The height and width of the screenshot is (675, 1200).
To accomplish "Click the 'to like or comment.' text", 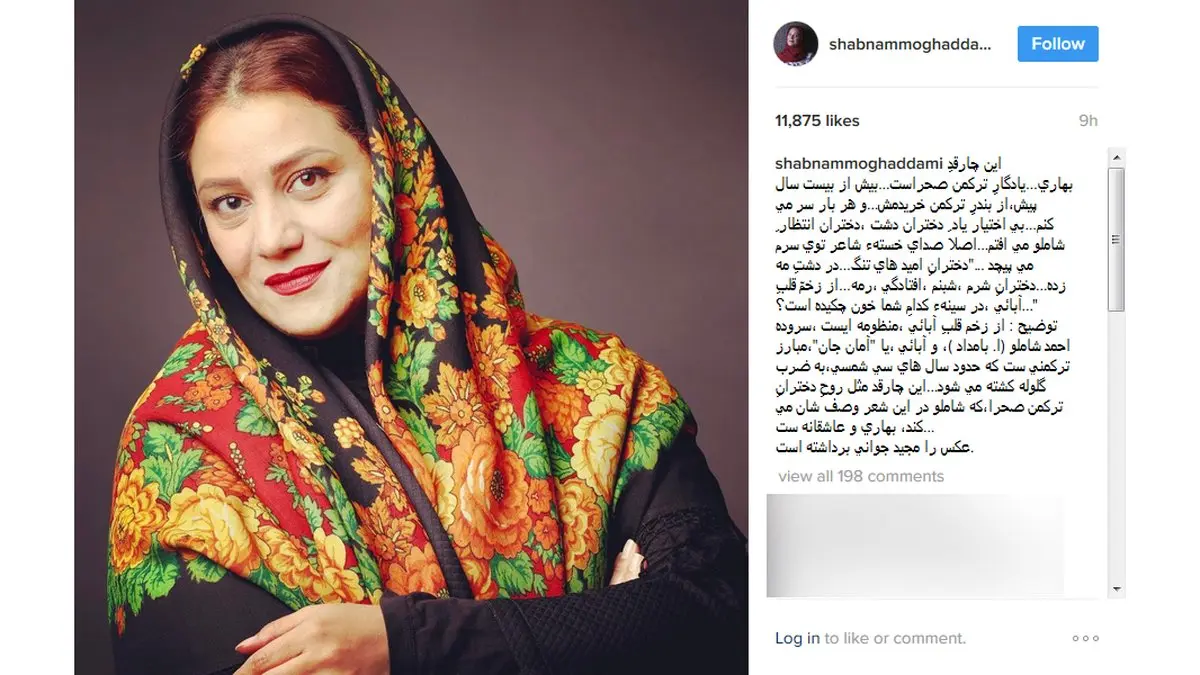I will point(895,638).
